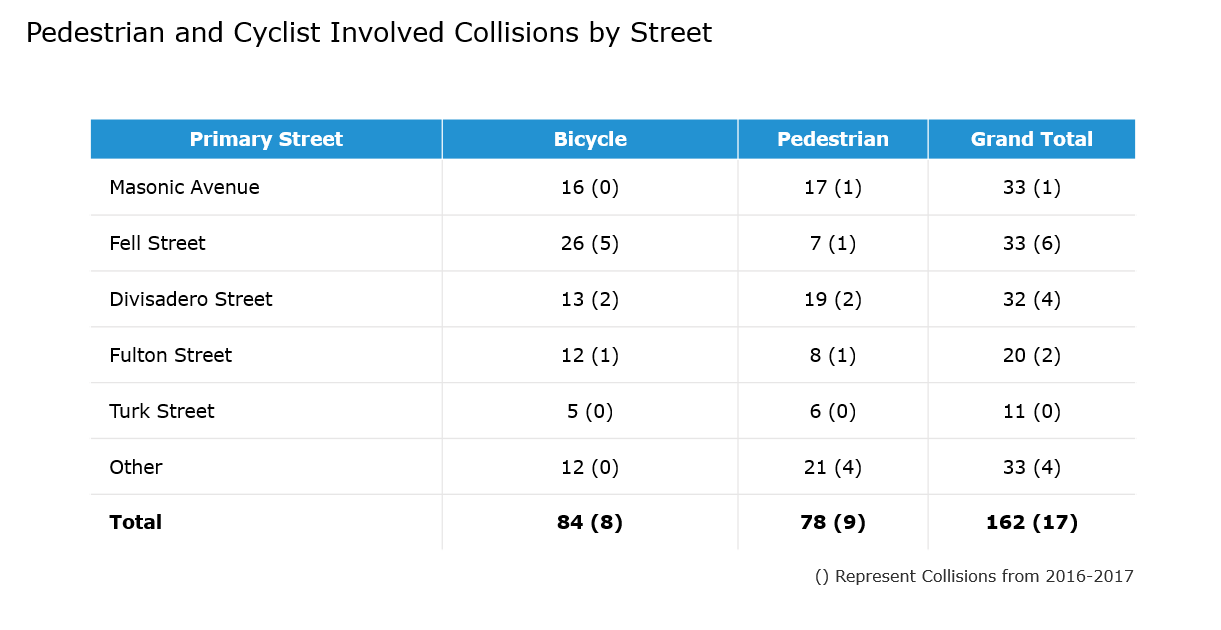The image size is (1221, 630).
Task: Select the Pedestrian column header
Action: (832, 139)
